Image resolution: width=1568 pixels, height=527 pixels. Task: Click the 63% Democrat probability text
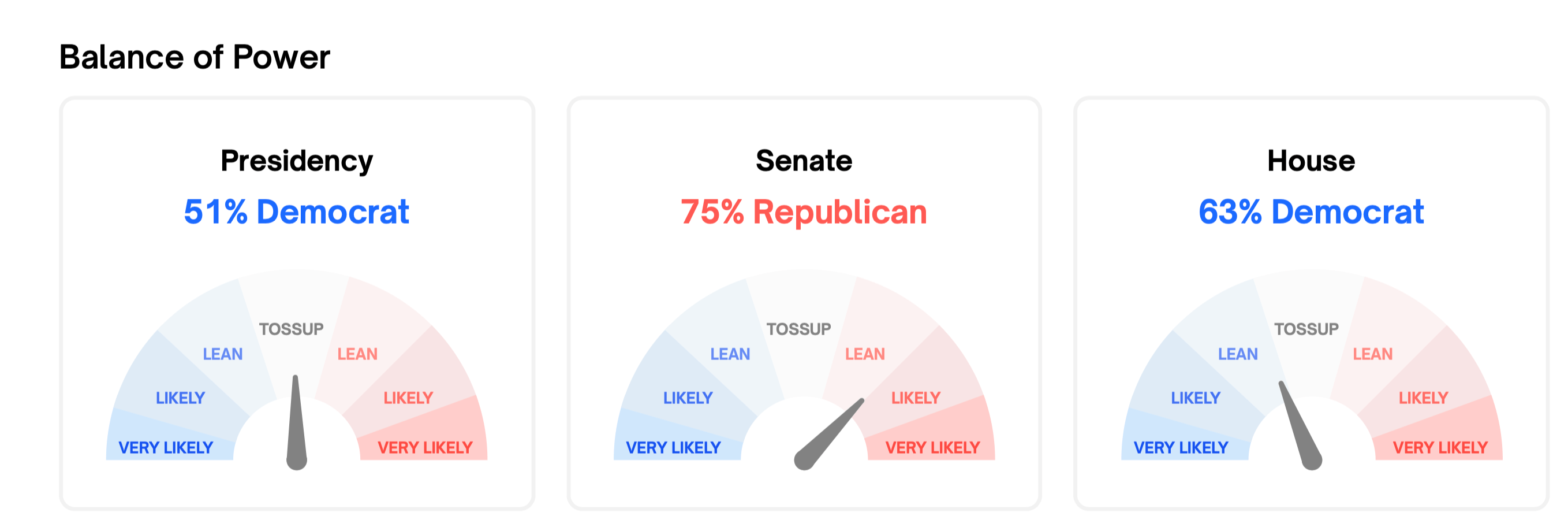pos(1311,211)
